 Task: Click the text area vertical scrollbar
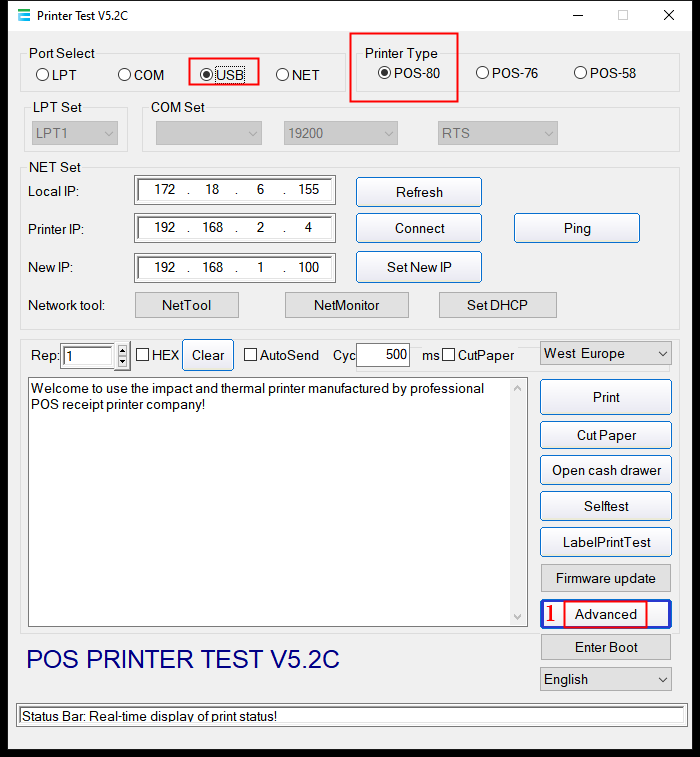pyautogui.click(x=518, y=500)
